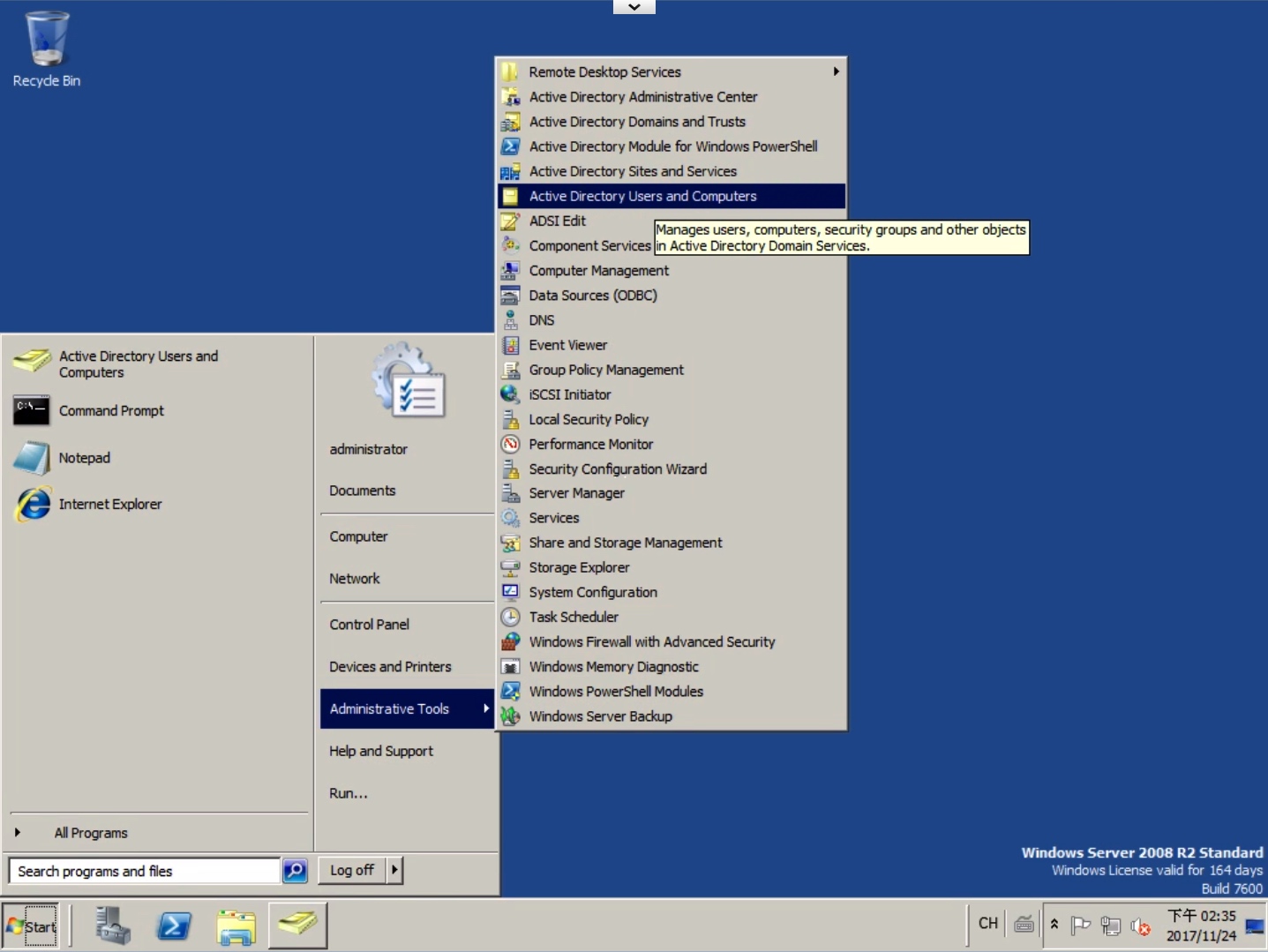Open Security Configuration Wizard
1268x952 pixels.
tap(671, 469)
